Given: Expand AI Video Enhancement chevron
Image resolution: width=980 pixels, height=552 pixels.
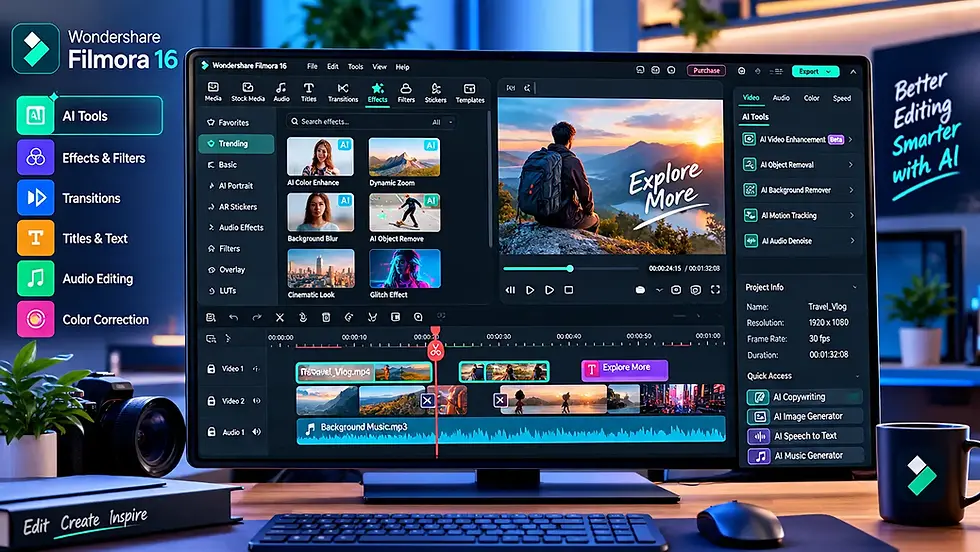Looking at the screenshot, I should [850, 139].
